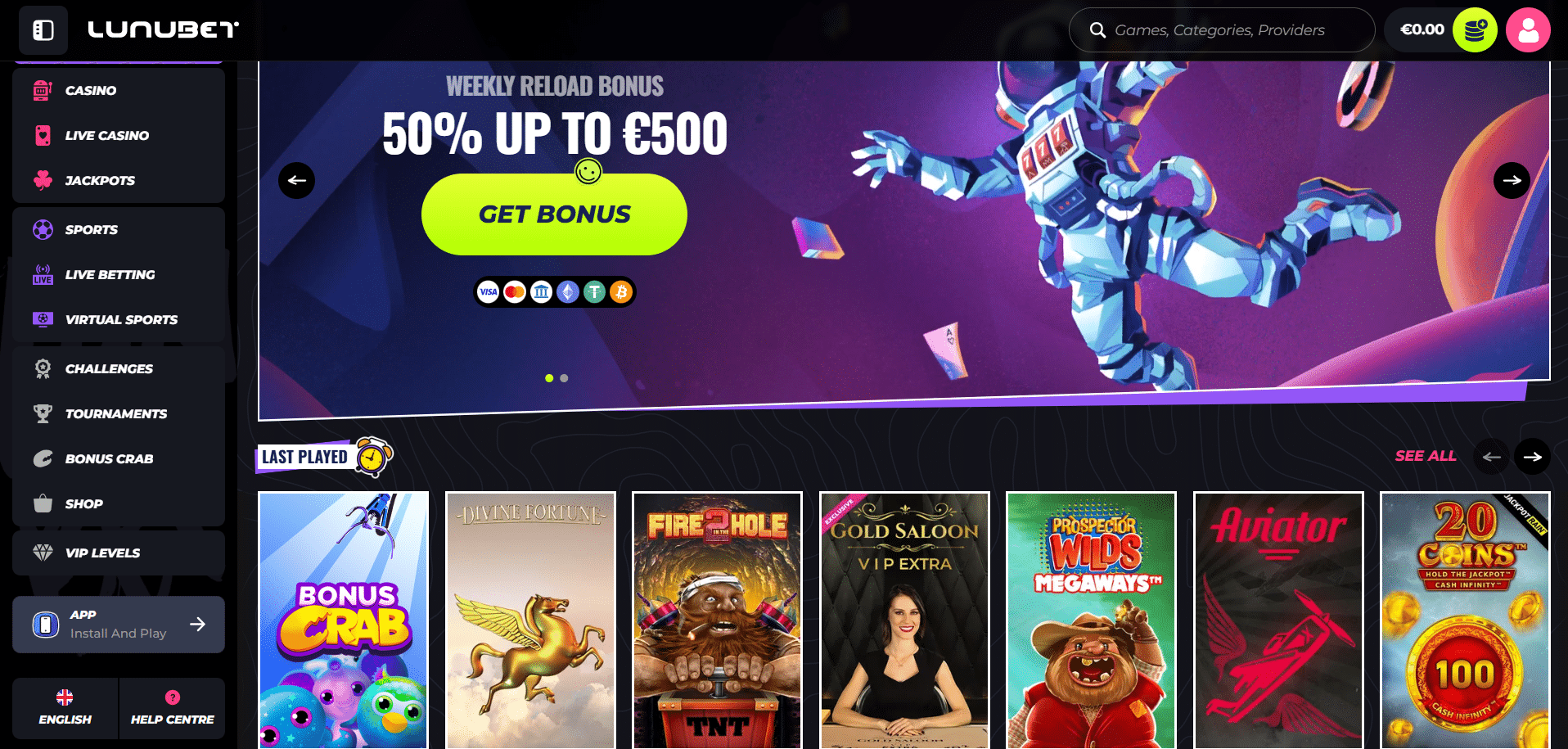The width and height of the screenshot is (1568, 749).
Task: Click the games search input field
Action: 1222,30
